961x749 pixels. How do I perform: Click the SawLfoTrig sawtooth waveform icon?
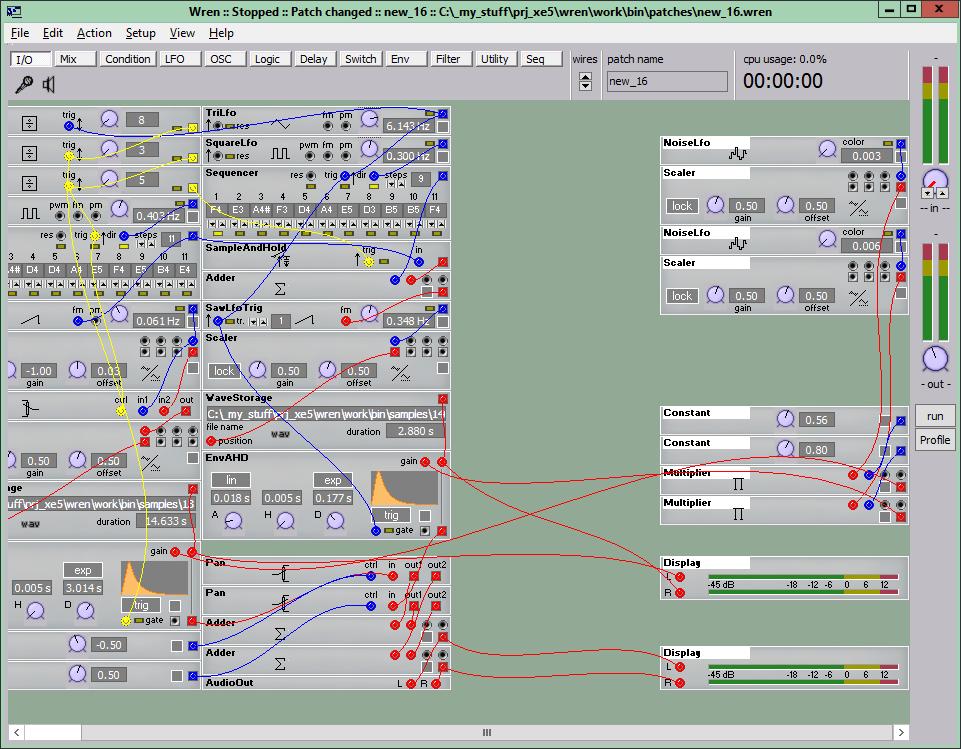304,319
